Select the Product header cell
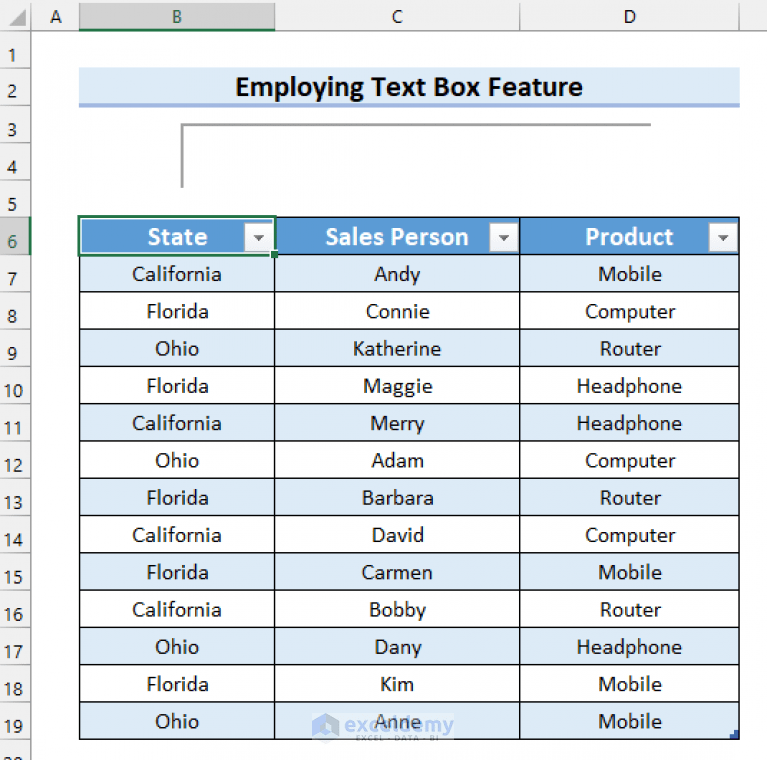The image size is (767, 760). pos(630,237)
